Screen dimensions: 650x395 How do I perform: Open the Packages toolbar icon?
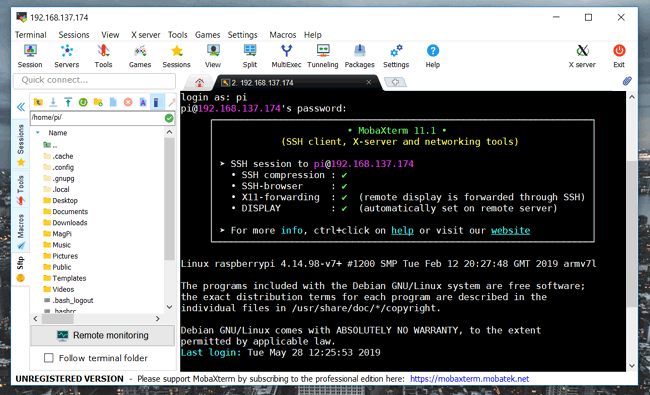[359, 56]
